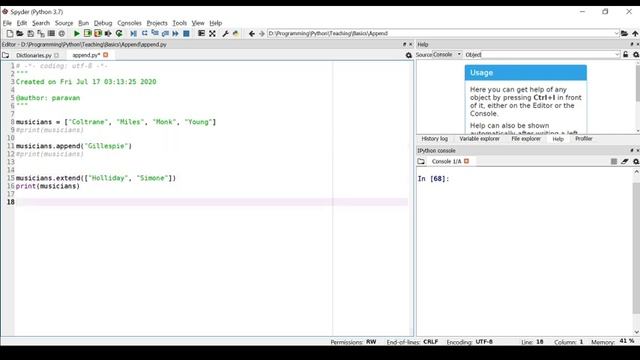Open the Projects menu
Image resolution: width=640 pixels, height=360 pixels.
[157, 23]
